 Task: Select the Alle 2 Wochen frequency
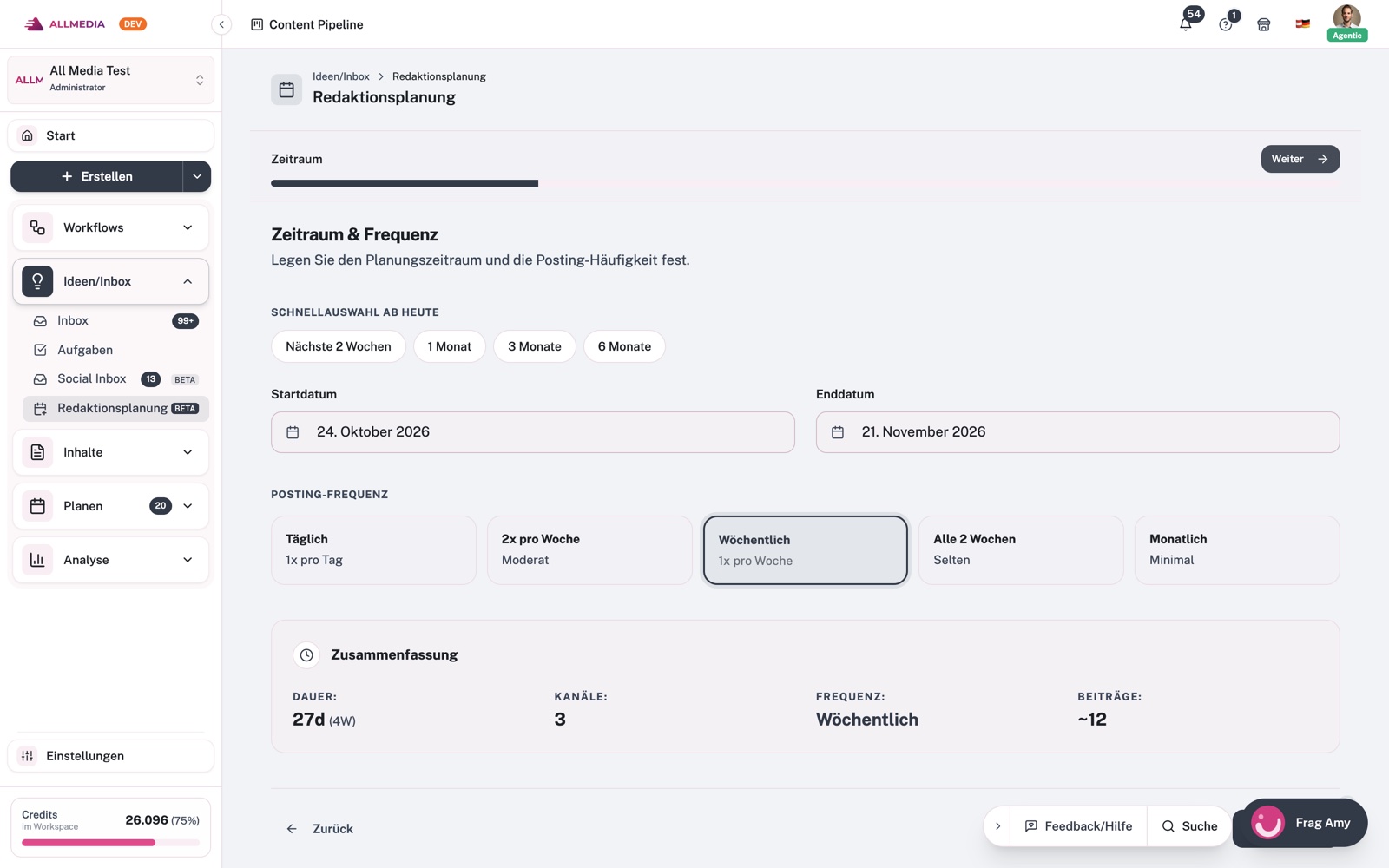coord(1021,550)
